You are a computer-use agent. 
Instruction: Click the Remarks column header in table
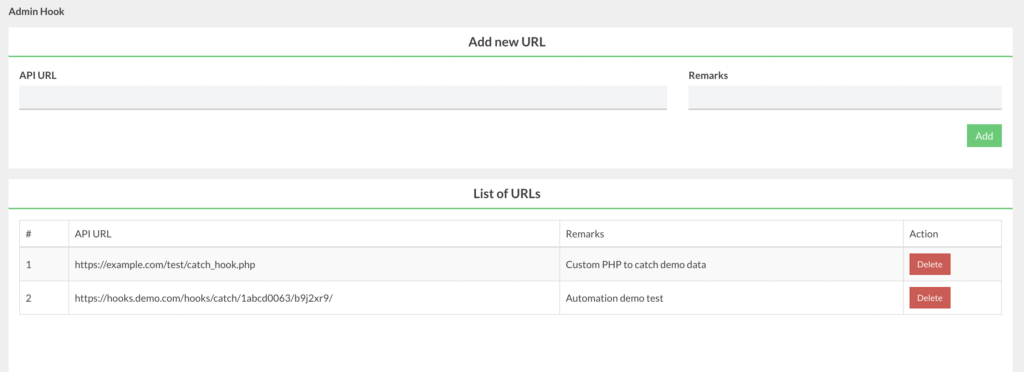(x=584, y=234)
